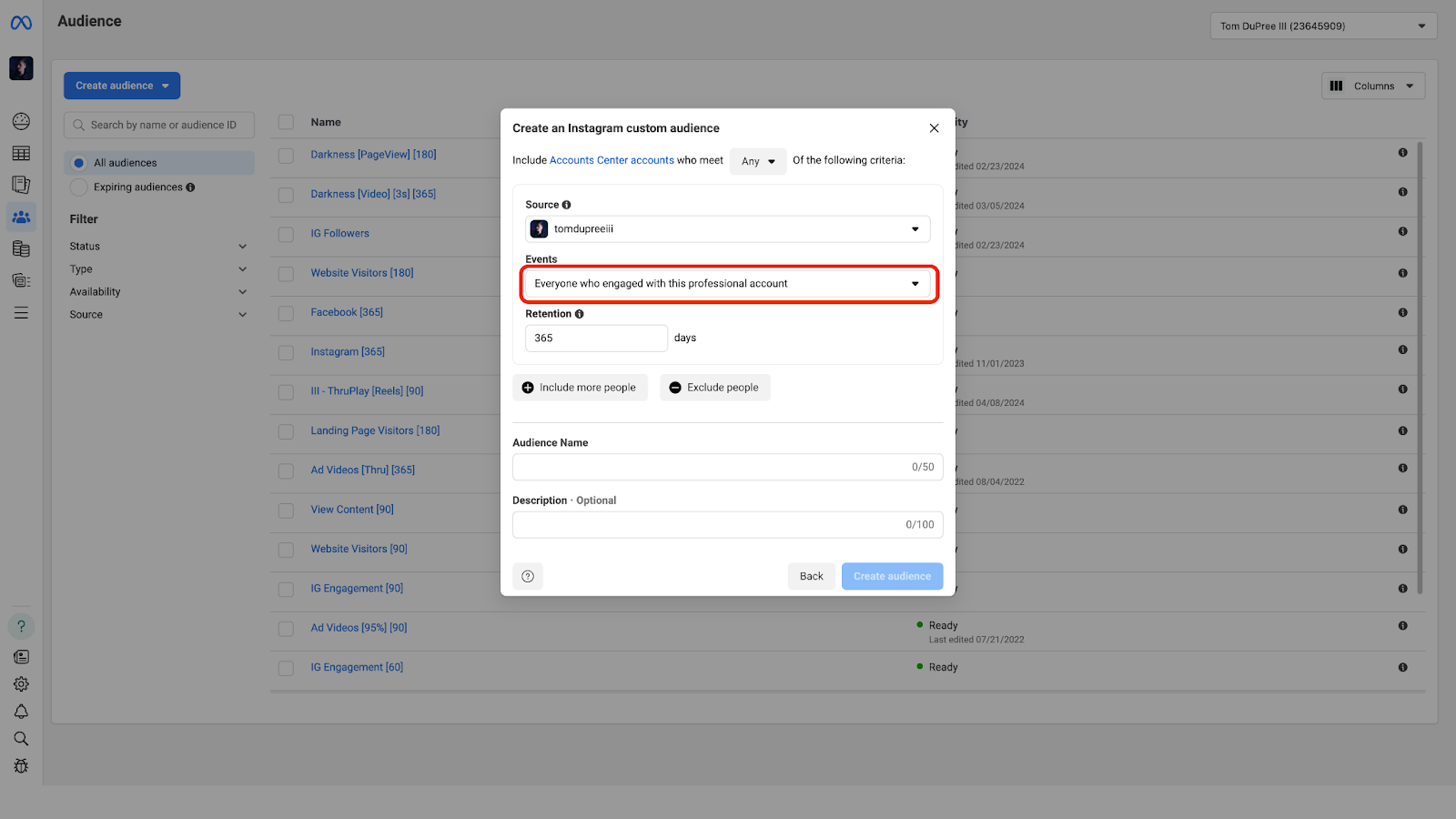1456x819 pixels.
Task: Open the Darkness [Video] [3s] [365] link
Action: [x=373, y=194]
